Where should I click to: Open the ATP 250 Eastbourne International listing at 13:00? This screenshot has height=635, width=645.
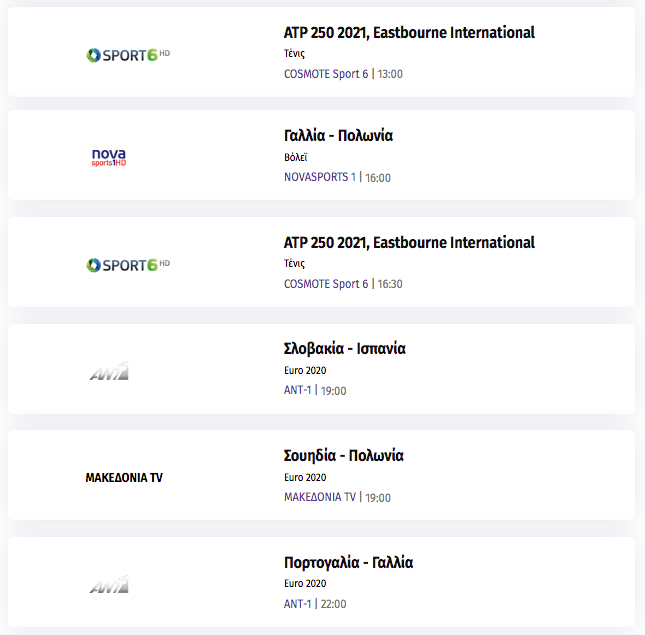[409, 33]
